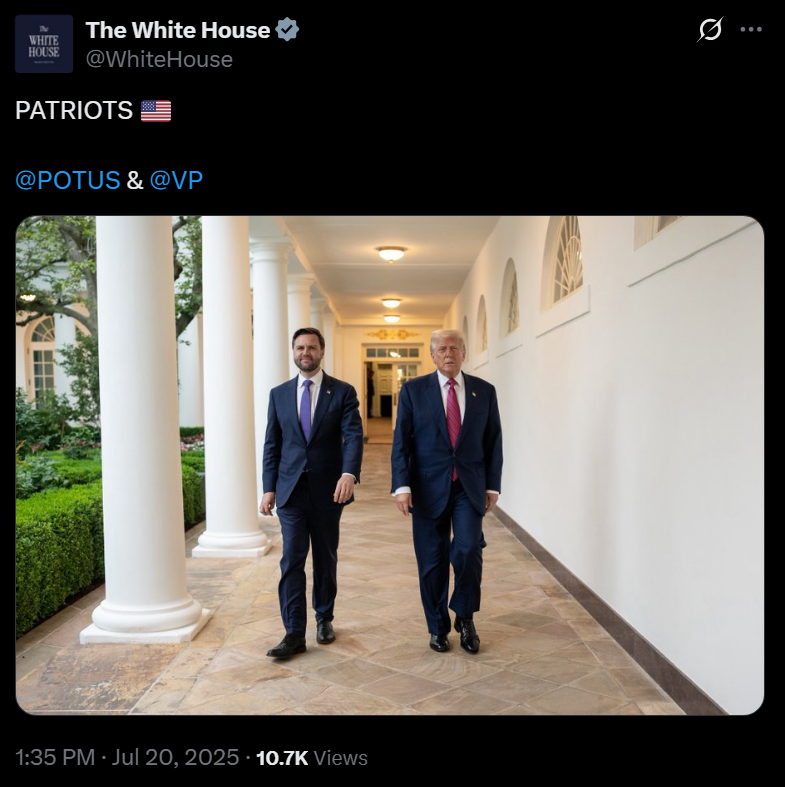Click the display name The White House

[x=178, y=30]
